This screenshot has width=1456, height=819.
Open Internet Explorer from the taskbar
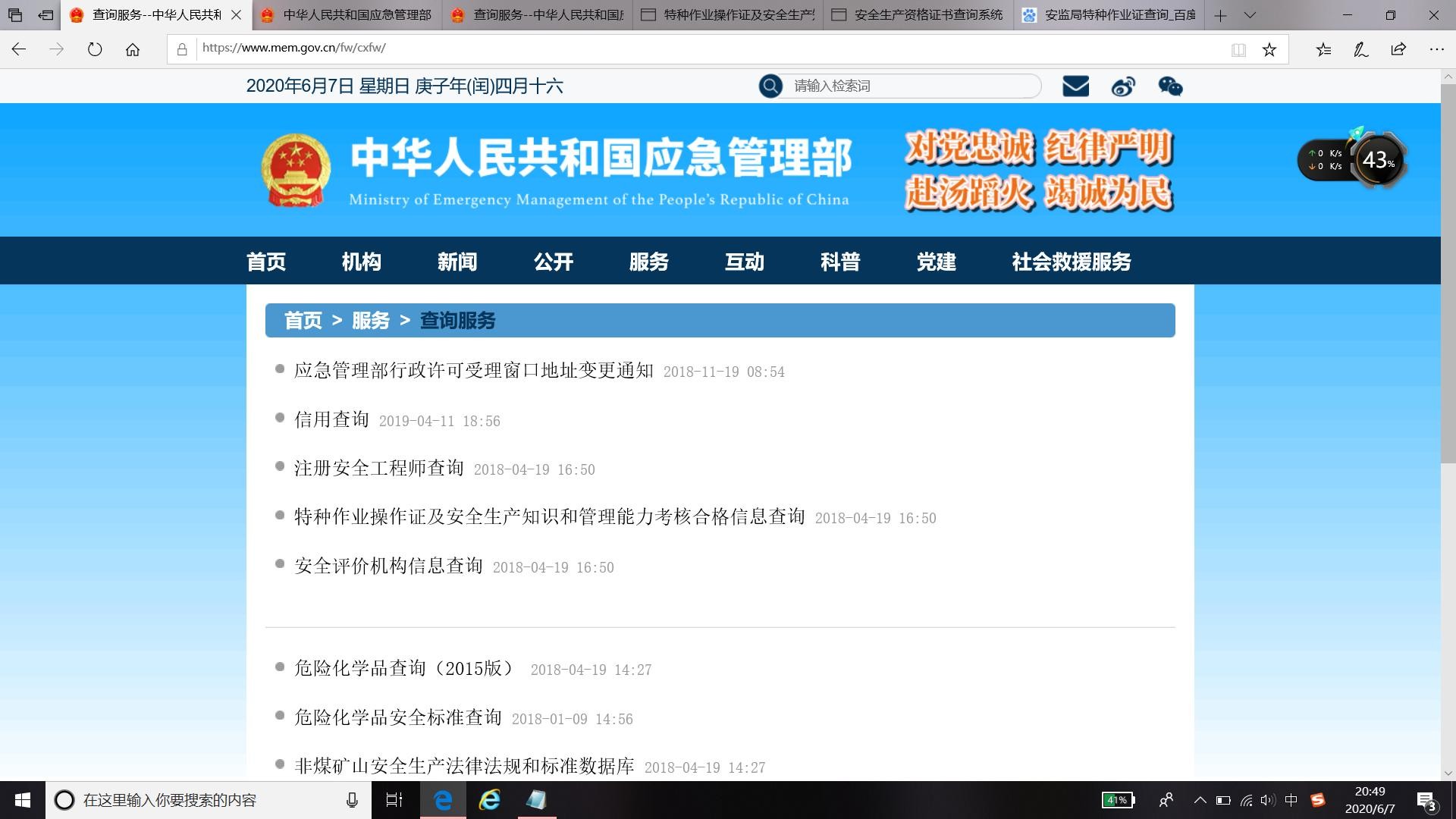490,800
